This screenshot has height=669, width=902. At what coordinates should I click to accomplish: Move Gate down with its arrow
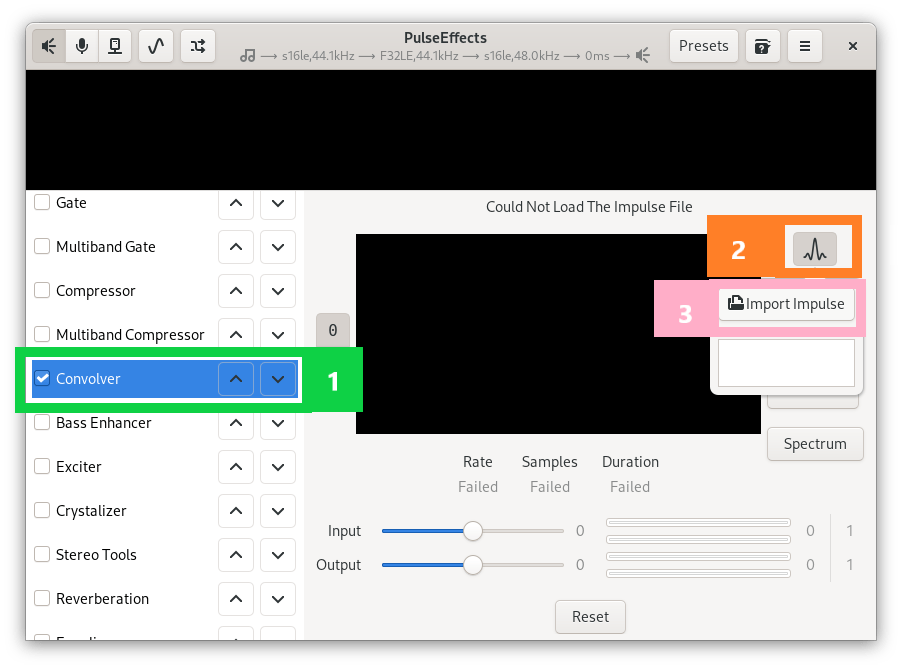[278, 202]
